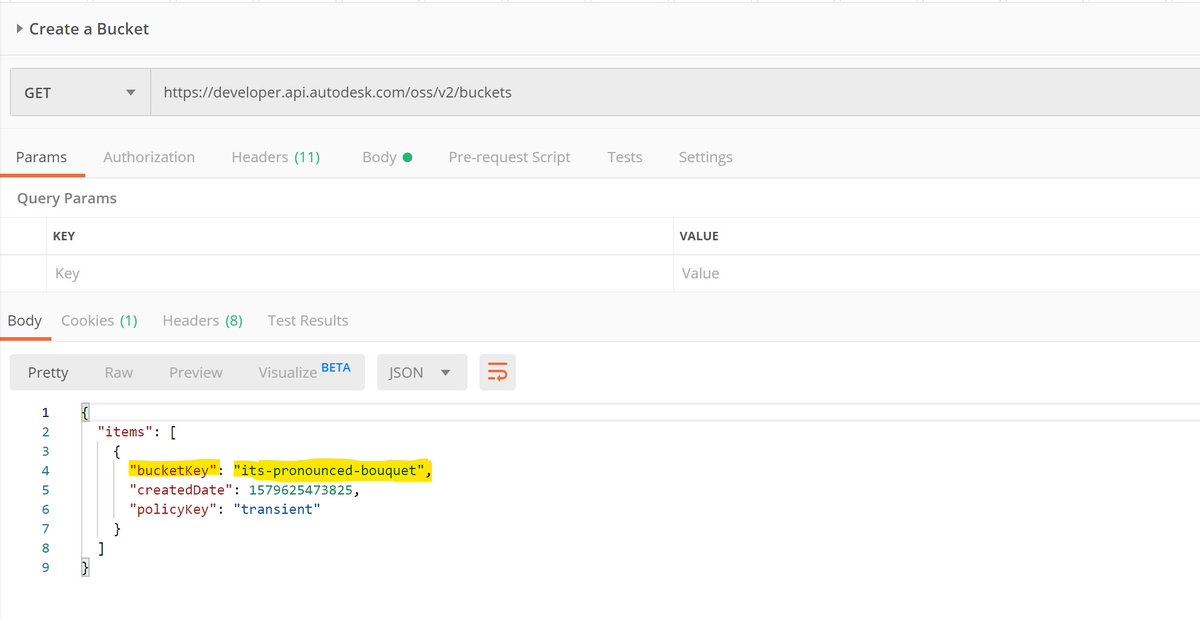
Task: Click the "its-pronounced-bouquet" value
Action: tap(331, 470)
